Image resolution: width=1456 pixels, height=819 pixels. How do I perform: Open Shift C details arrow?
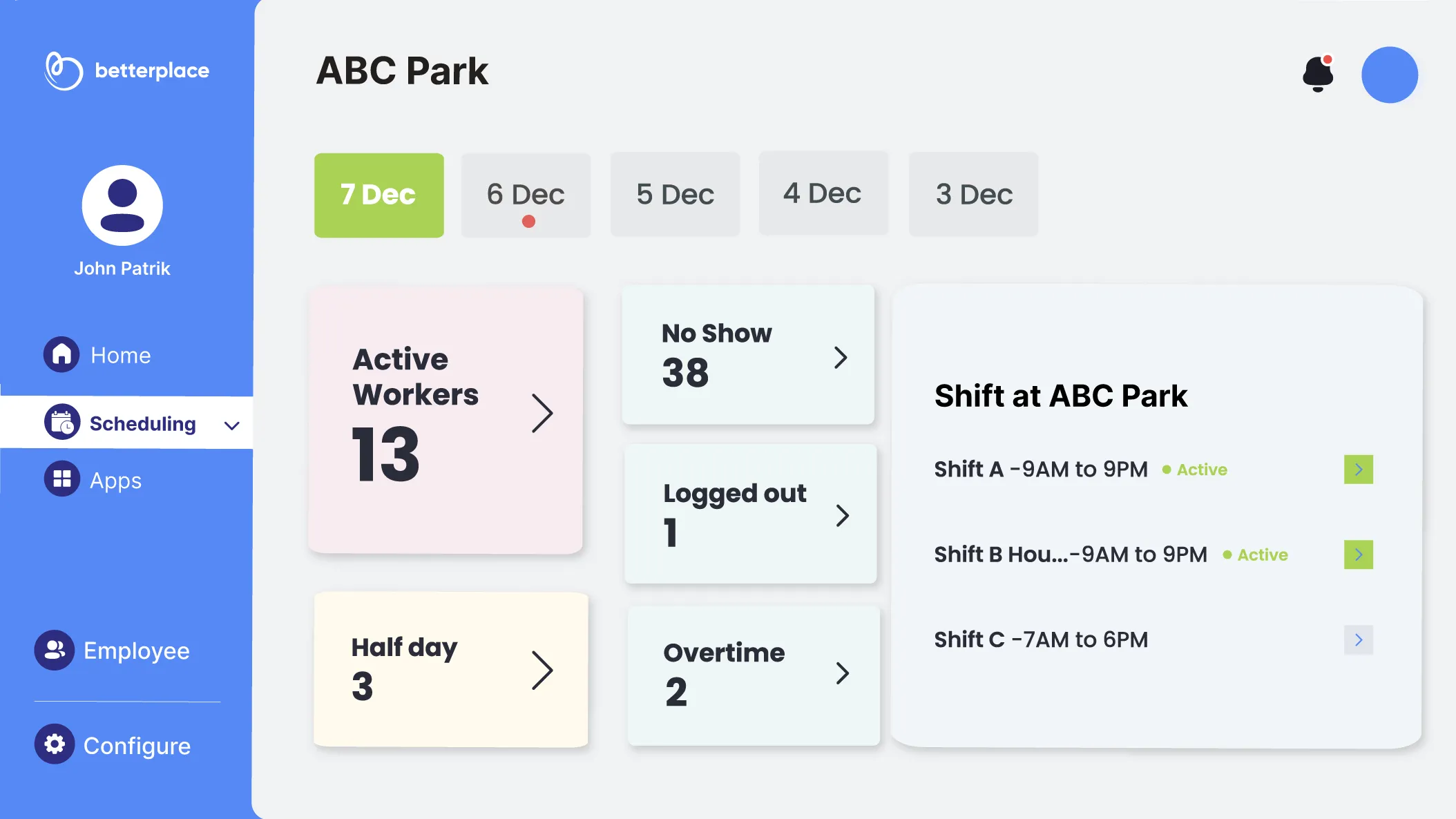1358,639
